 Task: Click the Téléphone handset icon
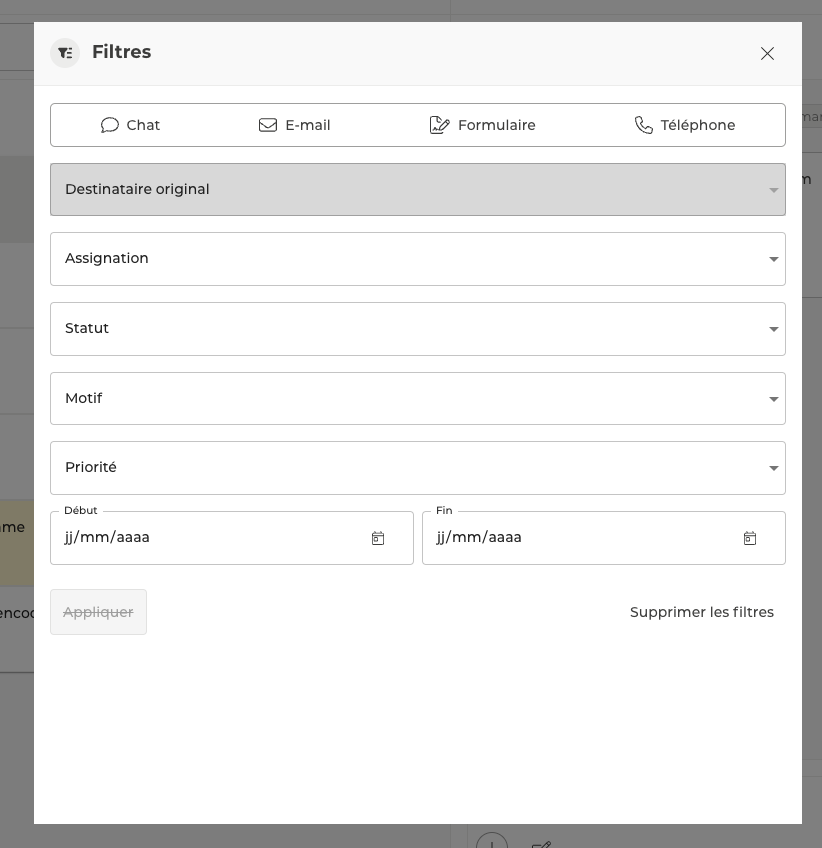click(x=644, y=125)
